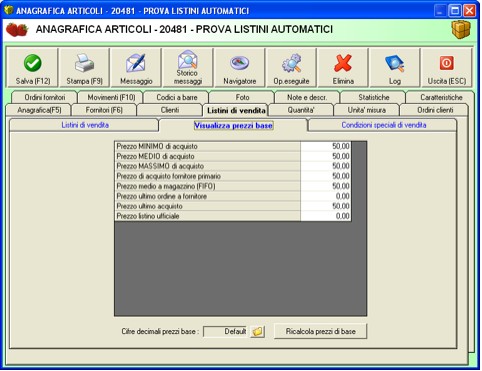482x371 pixels.
Task: Maximize the Anagrafica Articoli window
Action: click(x=455, y=11)
